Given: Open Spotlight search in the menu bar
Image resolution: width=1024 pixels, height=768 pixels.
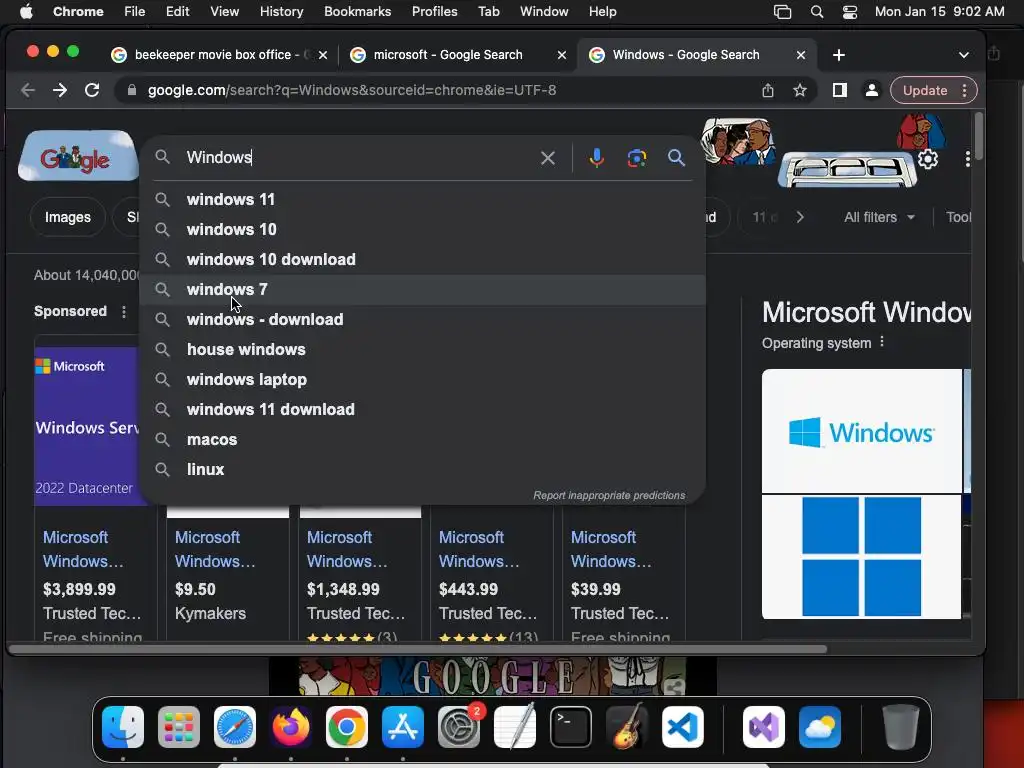Looking at the screenshot, I should pos(816,12).
